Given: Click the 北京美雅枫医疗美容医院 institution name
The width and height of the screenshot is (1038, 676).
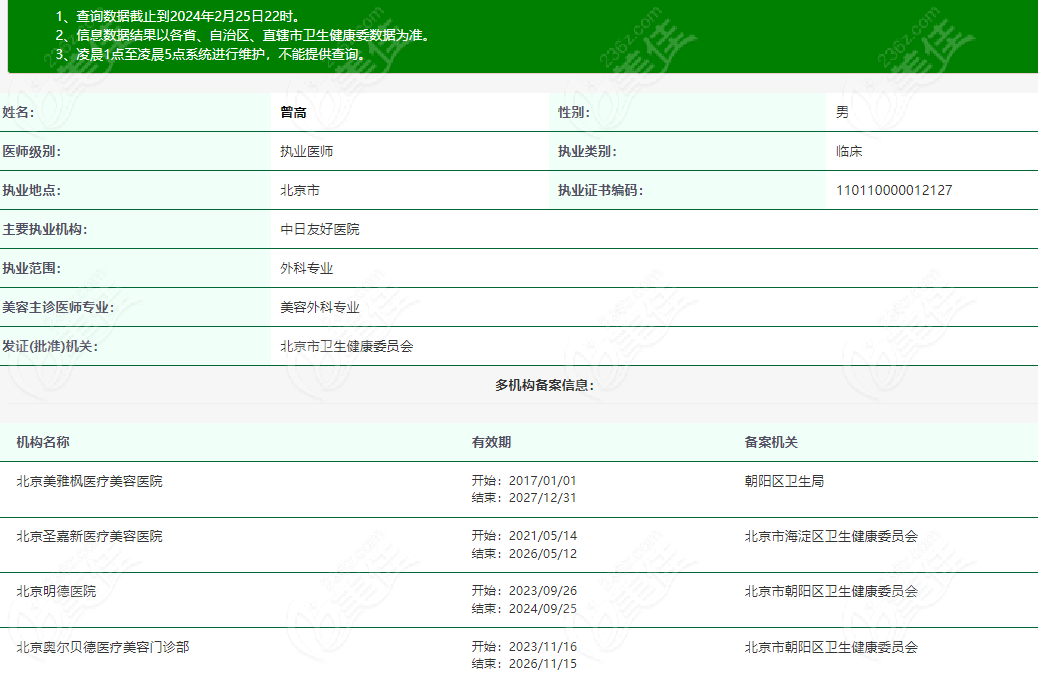Looking at the screenshot, I should click(89, 481).
